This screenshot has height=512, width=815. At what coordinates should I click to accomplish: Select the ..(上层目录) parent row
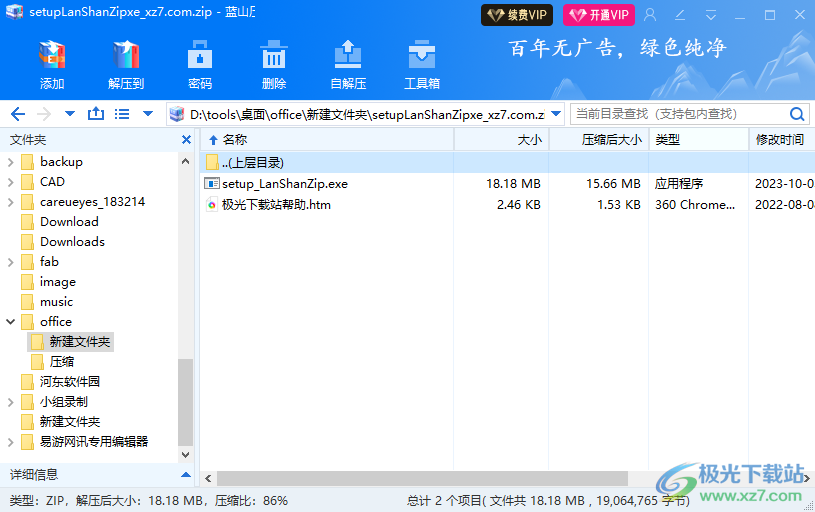click(x=507, y=163)
